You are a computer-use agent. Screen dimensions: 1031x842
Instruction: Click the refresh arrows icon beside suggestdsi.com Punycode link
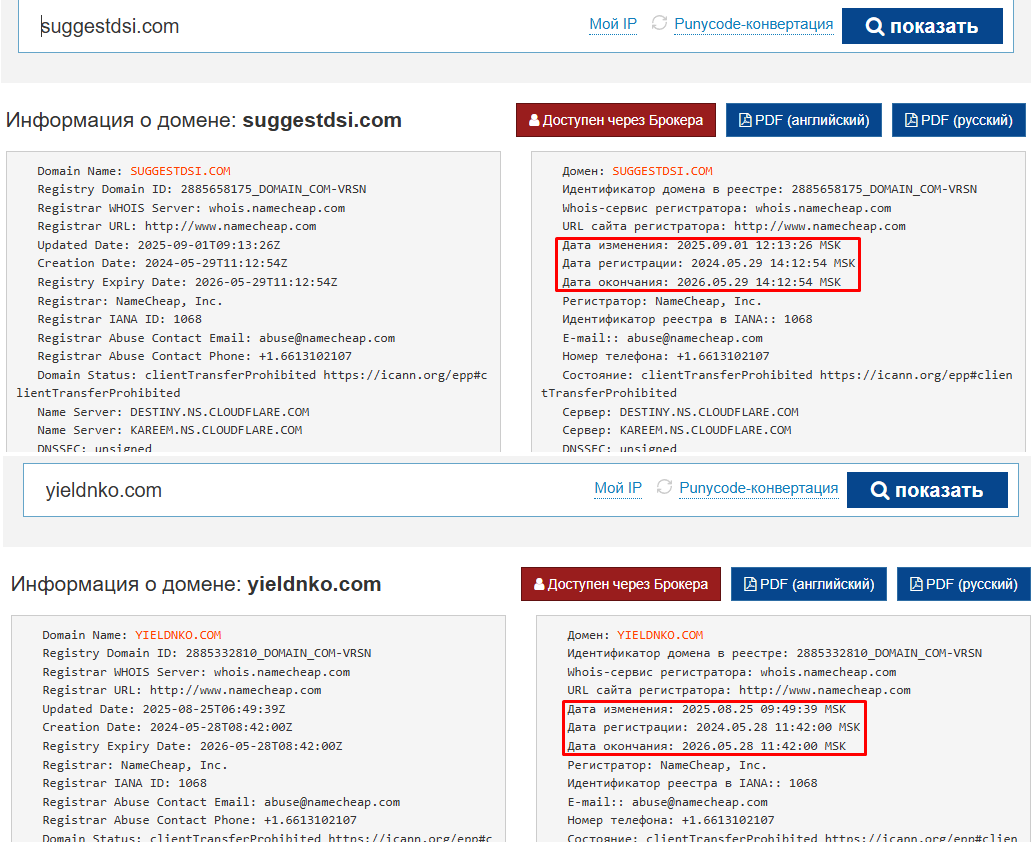pyautogui.click(x=659, y=23)
